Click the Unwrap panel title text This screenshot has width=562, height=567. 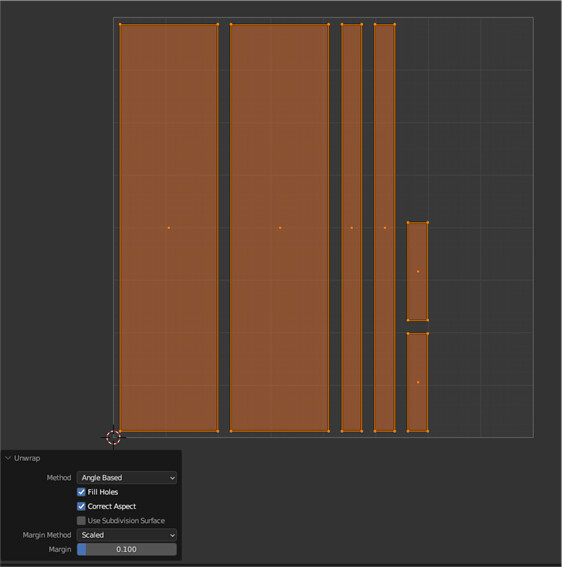[x=27, y=458]
